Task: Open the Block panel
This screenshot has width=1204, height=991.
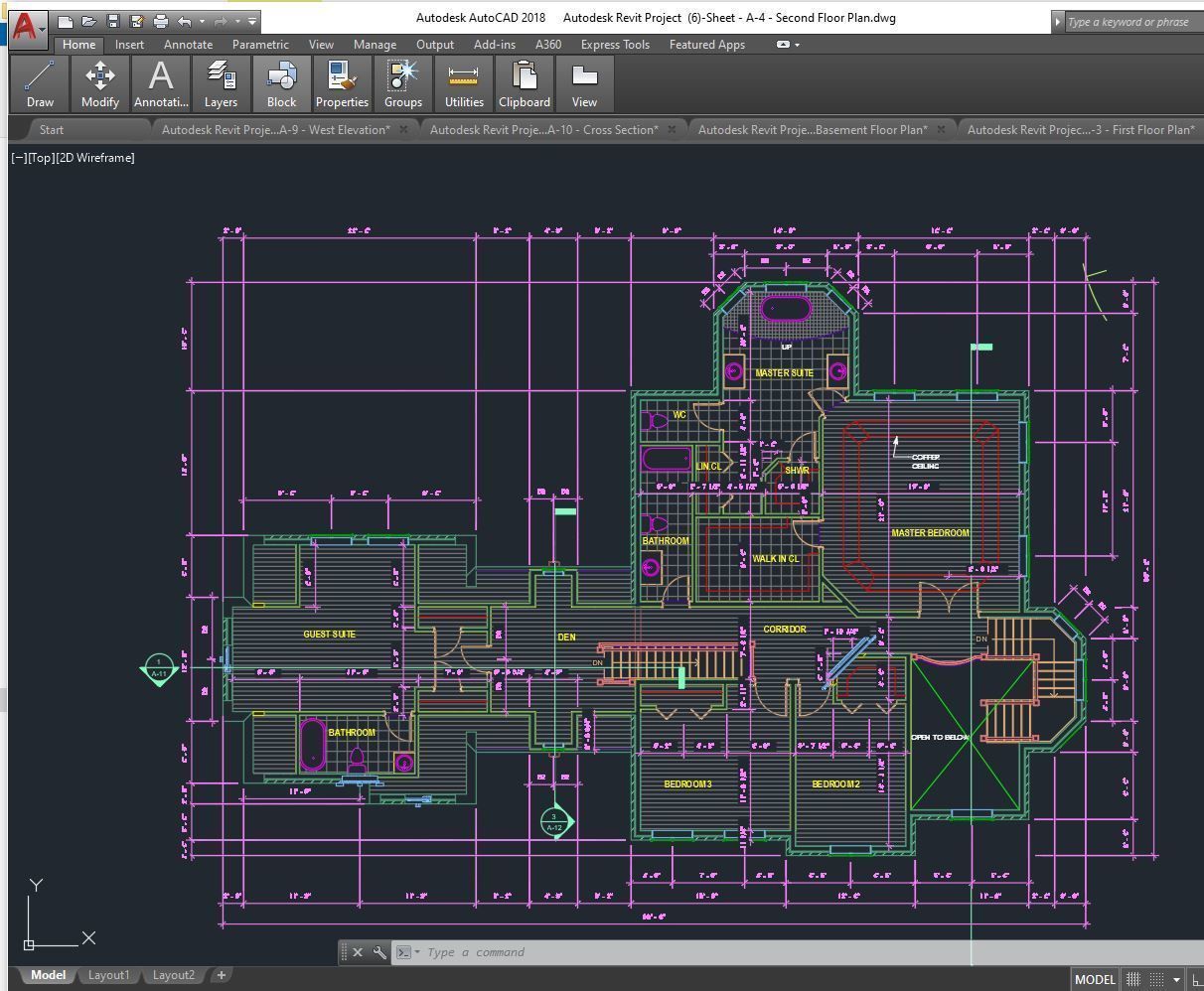Action: (x=281, y=83)
